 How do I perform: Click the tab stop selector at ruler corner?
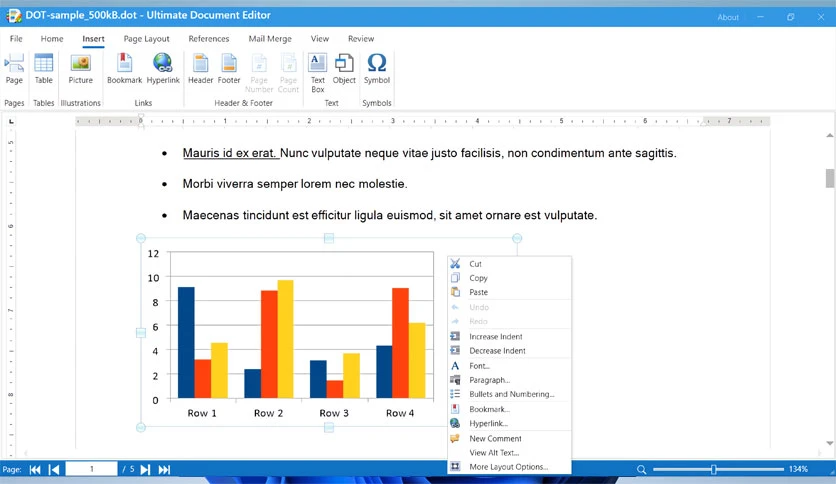[x=11, y=122]
